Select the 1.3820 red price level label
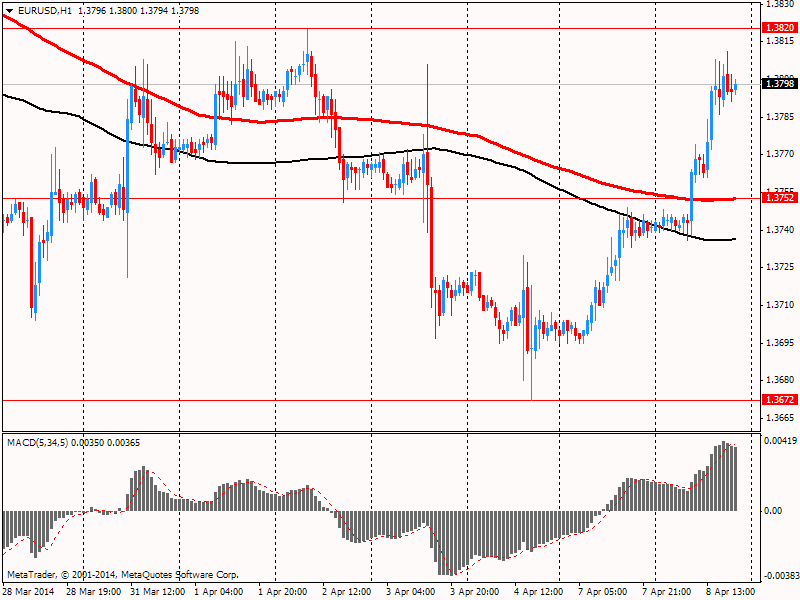The image size is (800, 600). point(780,28)
